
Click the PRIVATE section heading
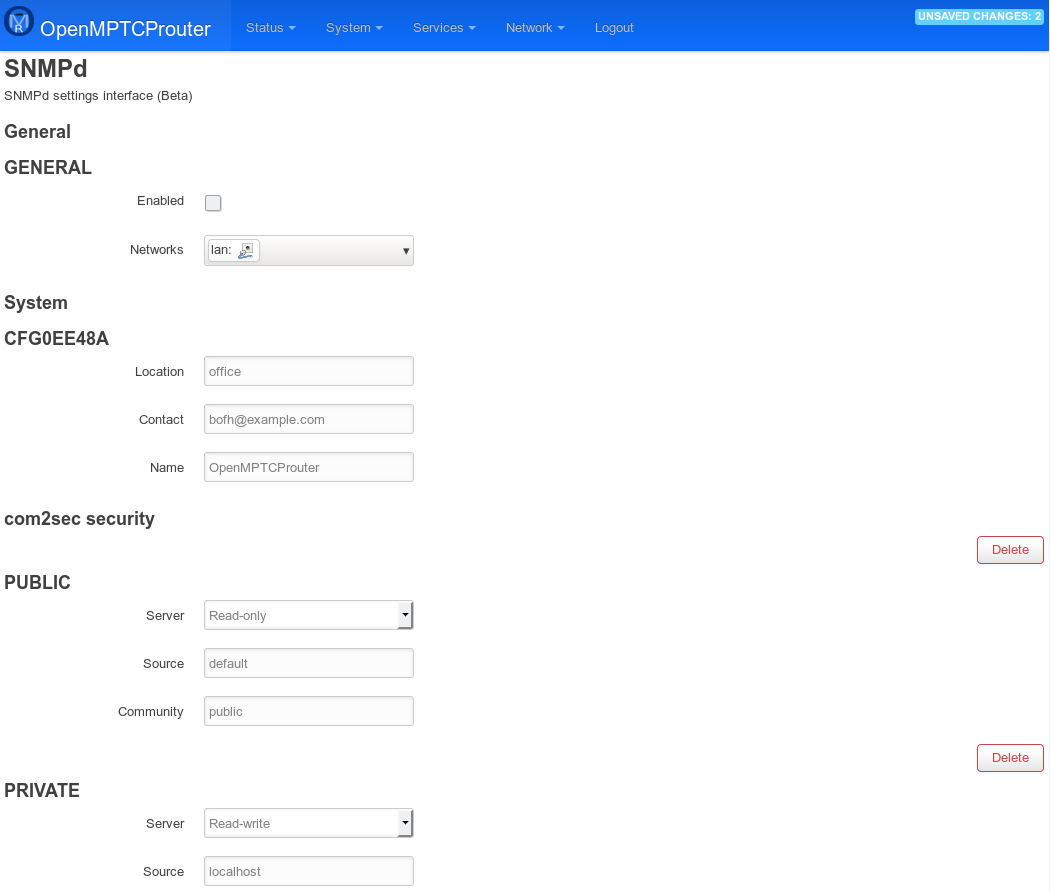coord(42,791)
